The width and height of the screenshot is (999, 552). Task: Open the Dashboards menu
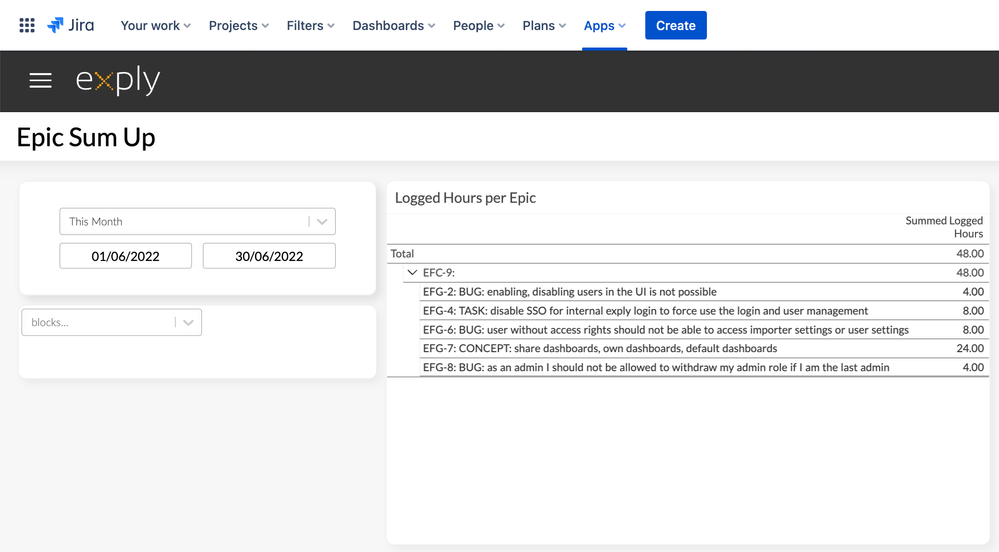(x=394, y=25)
